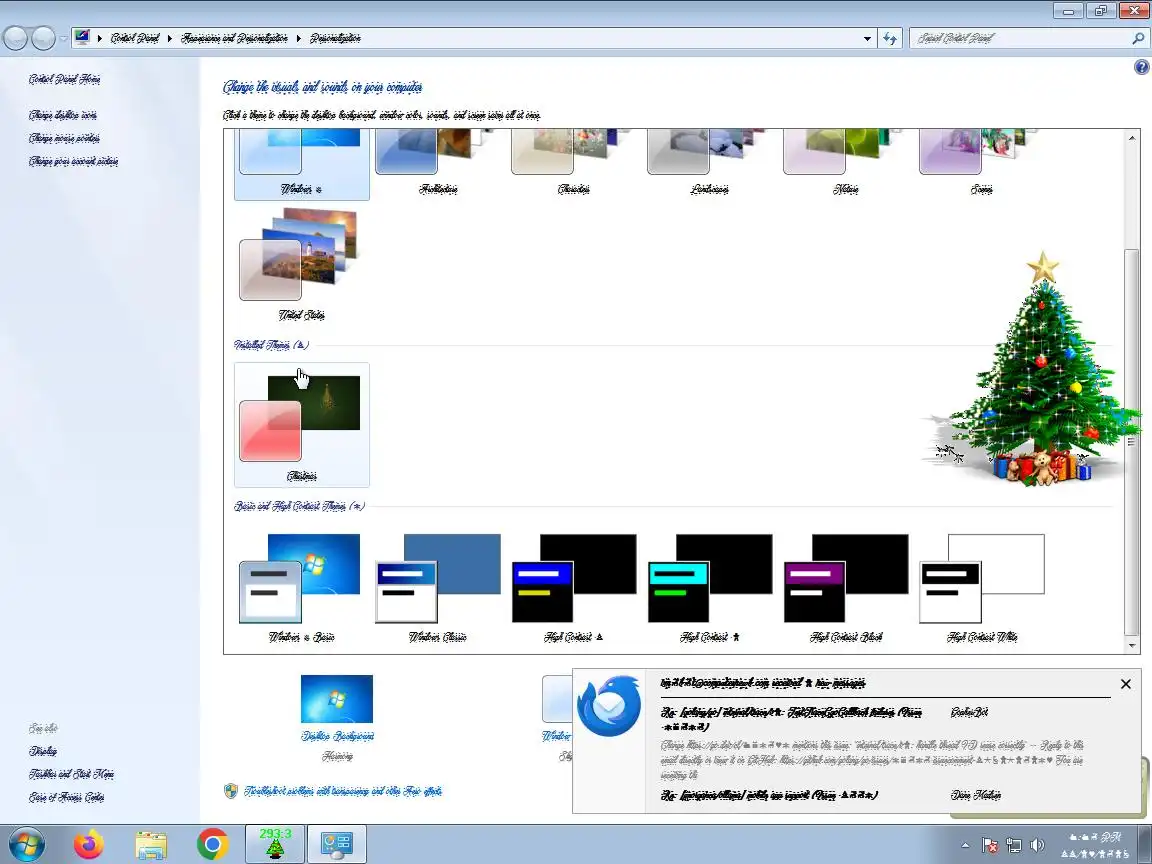Expand the arrow before Control Panel breadcrumb
The height and width of the screenshot is (864, 1152).
(x=99, y=38)
